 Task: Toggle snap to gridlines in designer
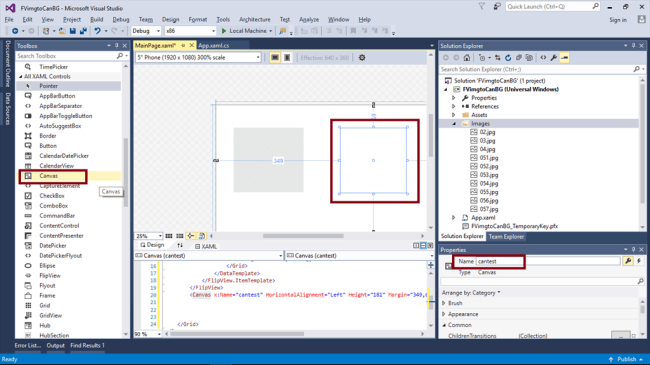click(179, 236)
